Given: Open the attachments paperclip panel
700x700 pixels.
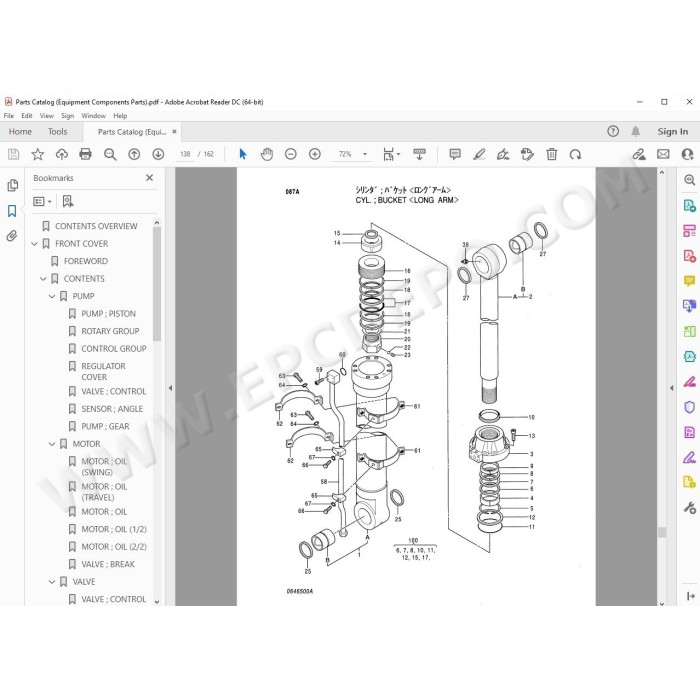Looking at the screenshot, I should (12, 235).
